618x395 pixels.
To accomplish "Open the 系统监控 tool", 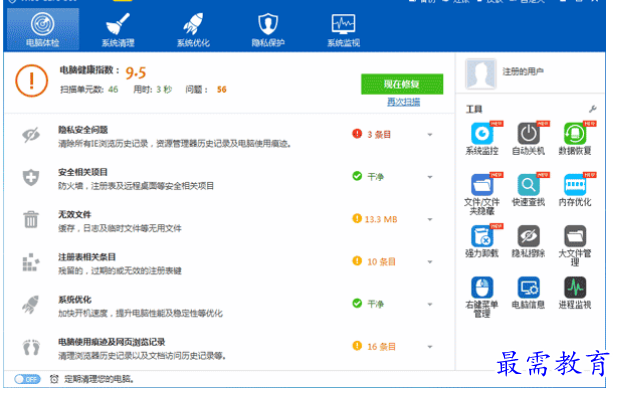I will (x=482, y=138).
